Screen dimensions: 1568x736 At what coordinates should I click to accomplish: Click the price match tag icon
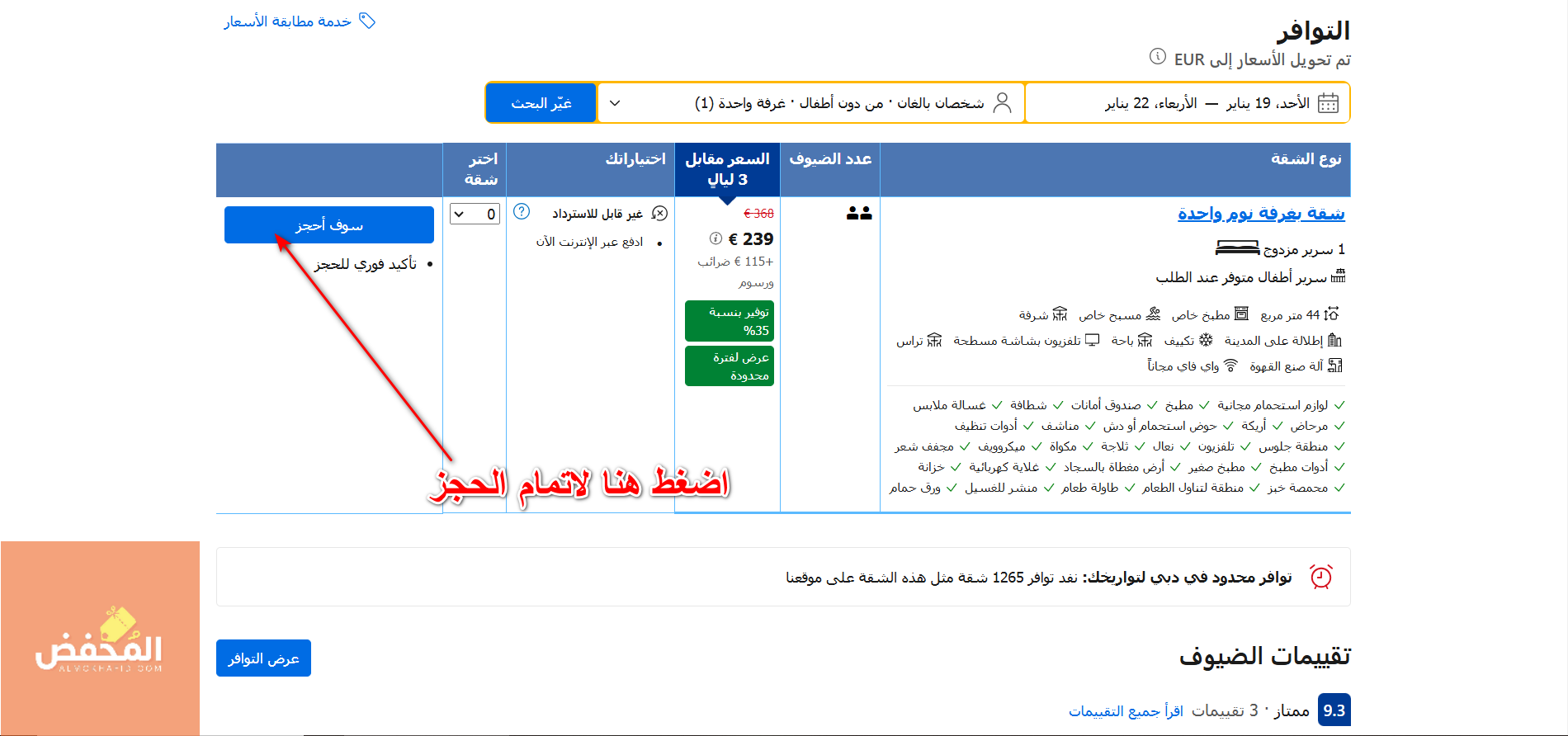368,21
